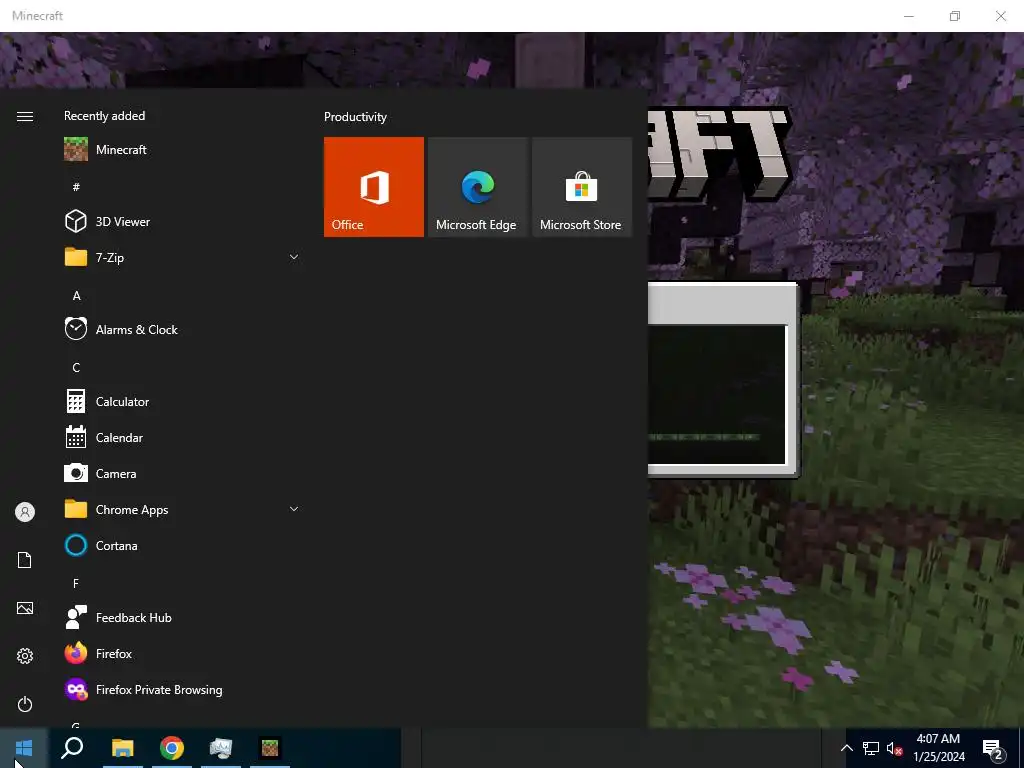Open Settings gear in Start sidebar

(25, 656)
